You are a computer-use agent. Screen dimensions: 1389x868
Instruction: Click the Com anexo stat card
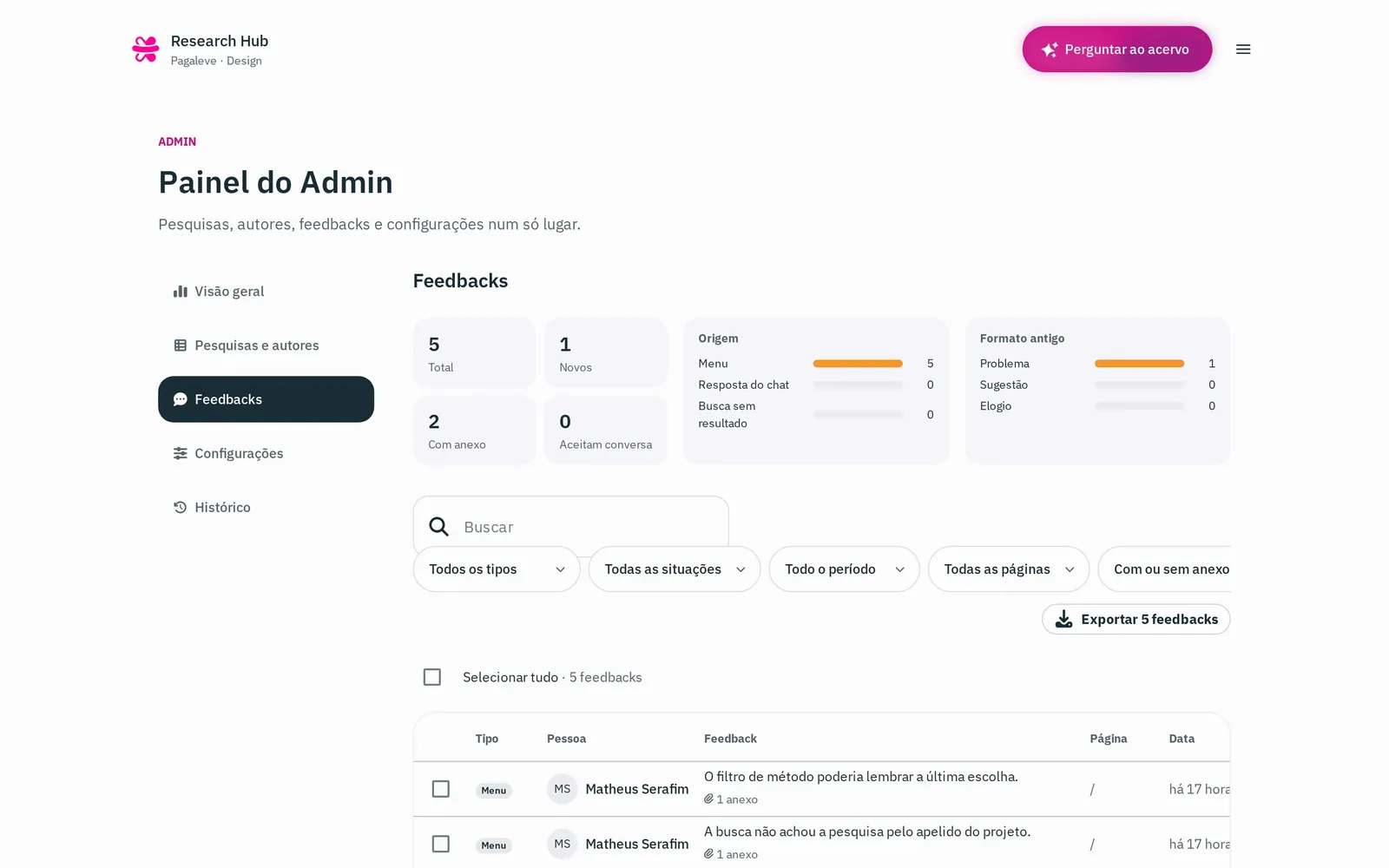[474, 431]
